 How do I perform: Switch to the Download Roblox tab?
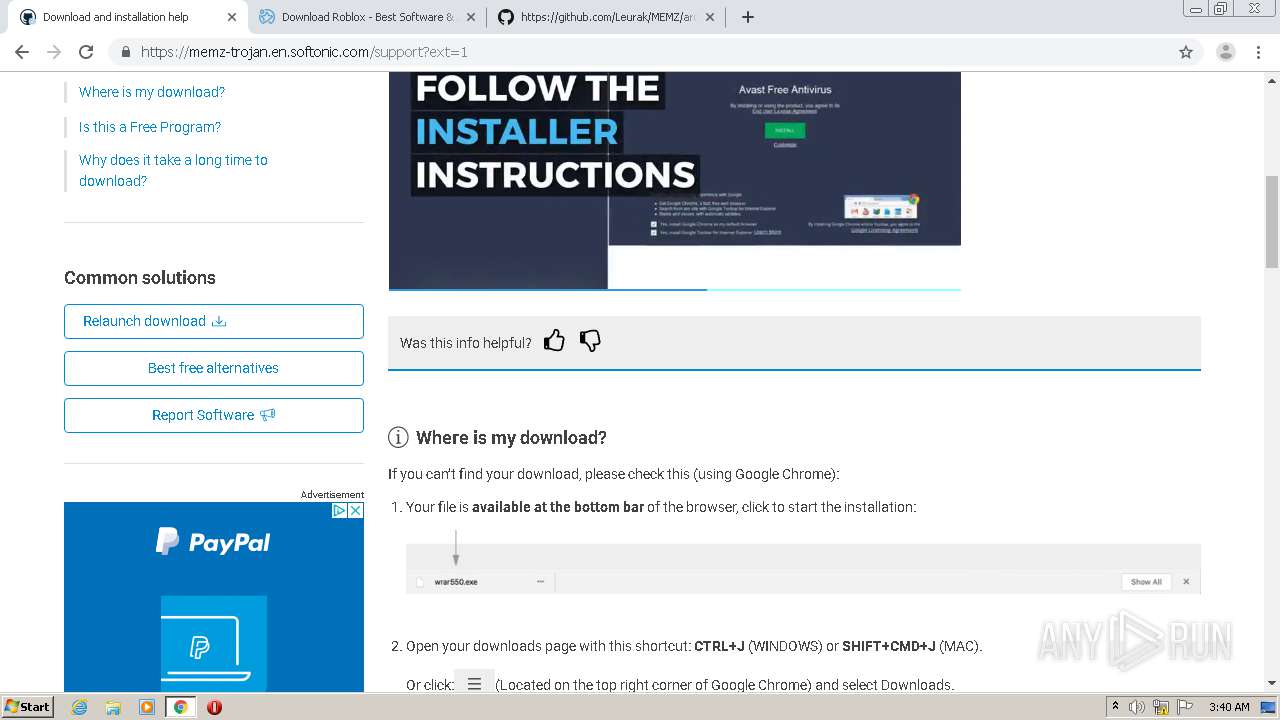coord(367,17)
